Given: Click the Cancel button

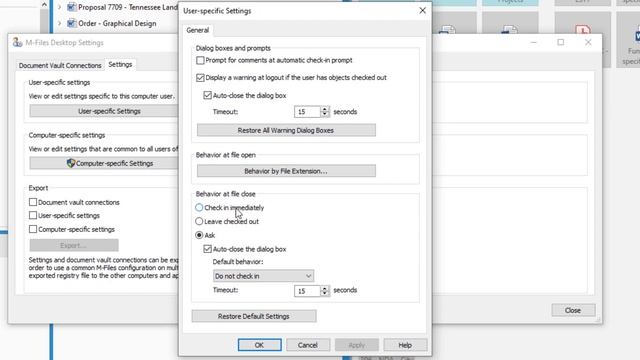Looking at the screenshot, I should tap(308, 345).
